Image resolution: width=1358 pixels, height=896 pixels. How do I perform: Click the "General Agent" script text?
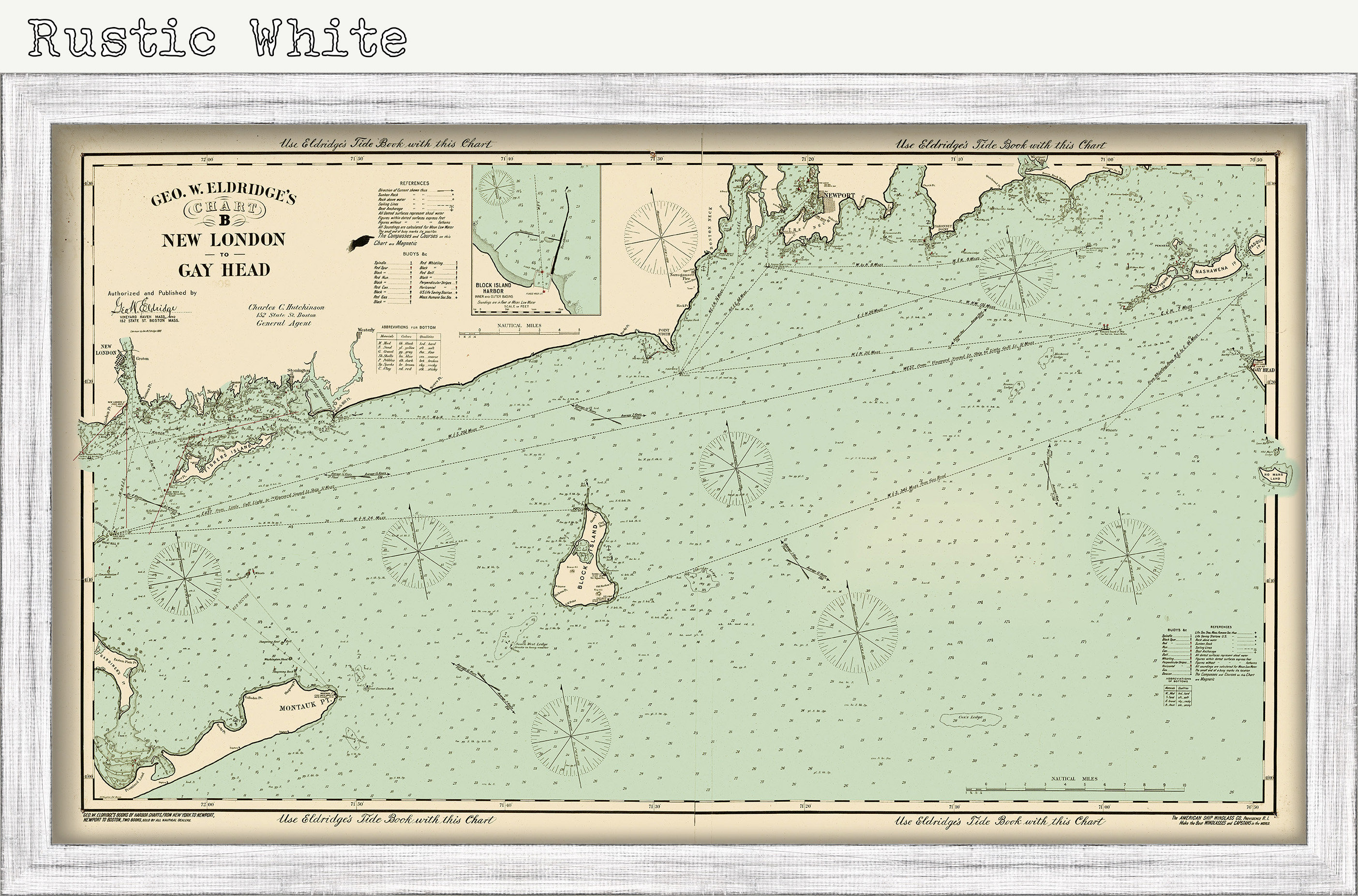284,323
